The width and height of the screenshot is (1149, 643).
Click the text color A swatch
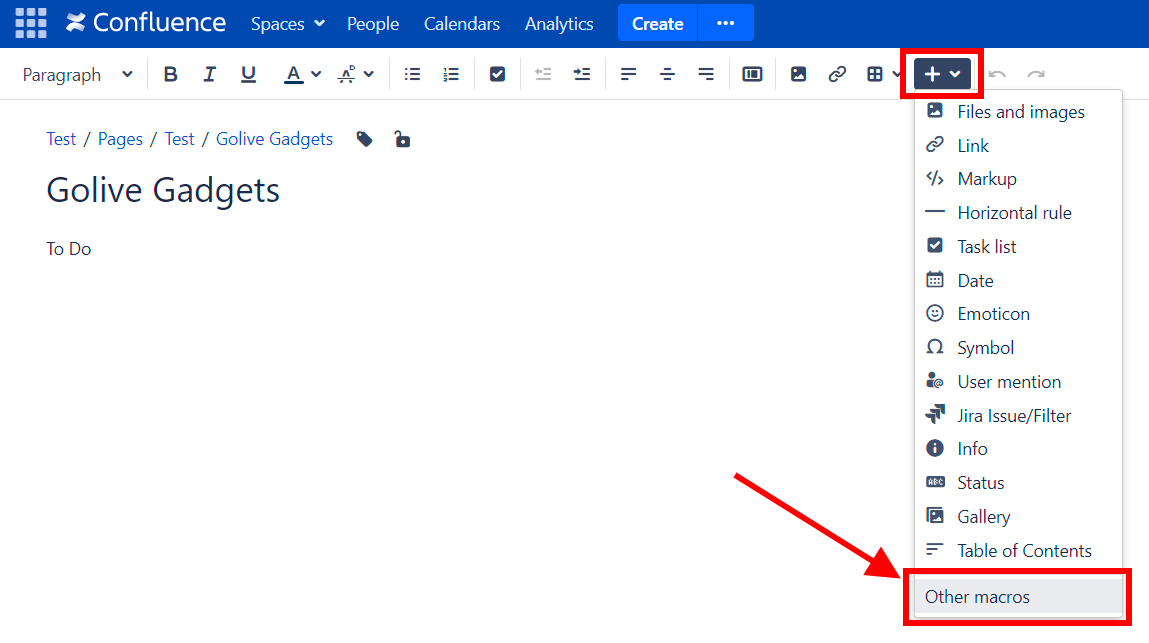coord(293,74)
